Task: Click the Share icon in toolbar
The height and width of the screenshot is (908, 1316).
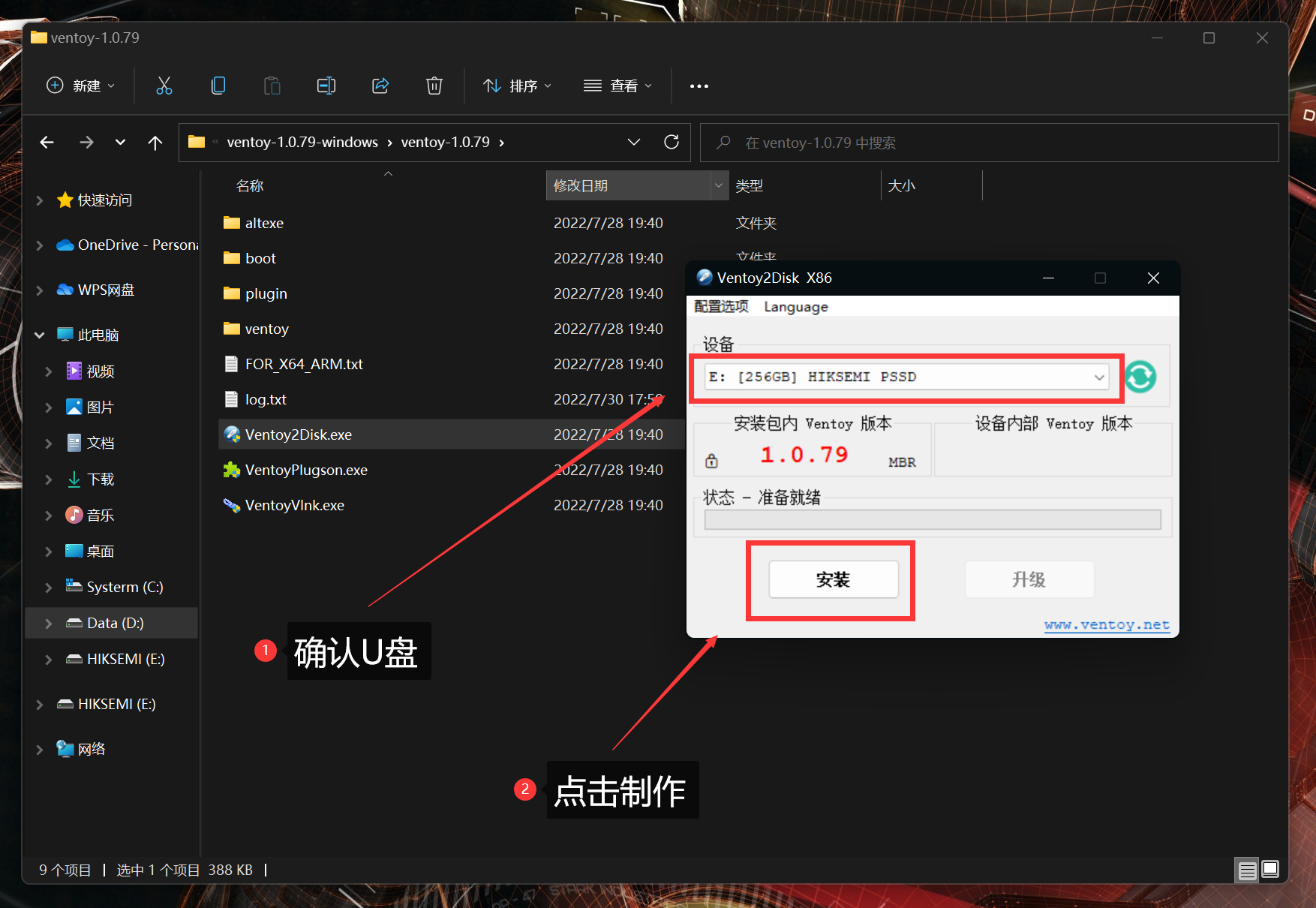Action: tap(380, 86)
